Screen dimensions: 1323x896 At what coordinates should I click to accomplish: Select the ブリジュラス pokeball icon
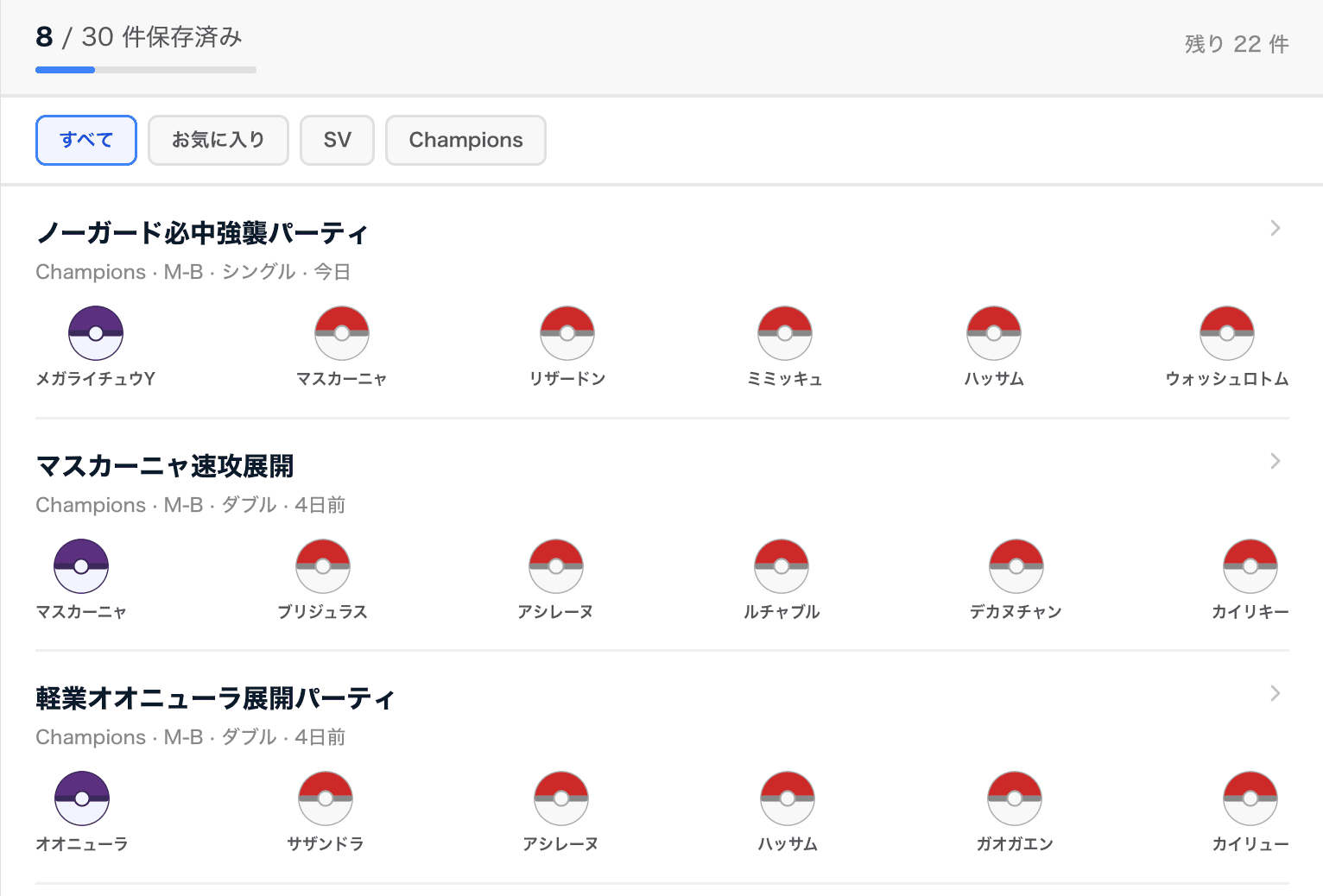coord(323,565)
